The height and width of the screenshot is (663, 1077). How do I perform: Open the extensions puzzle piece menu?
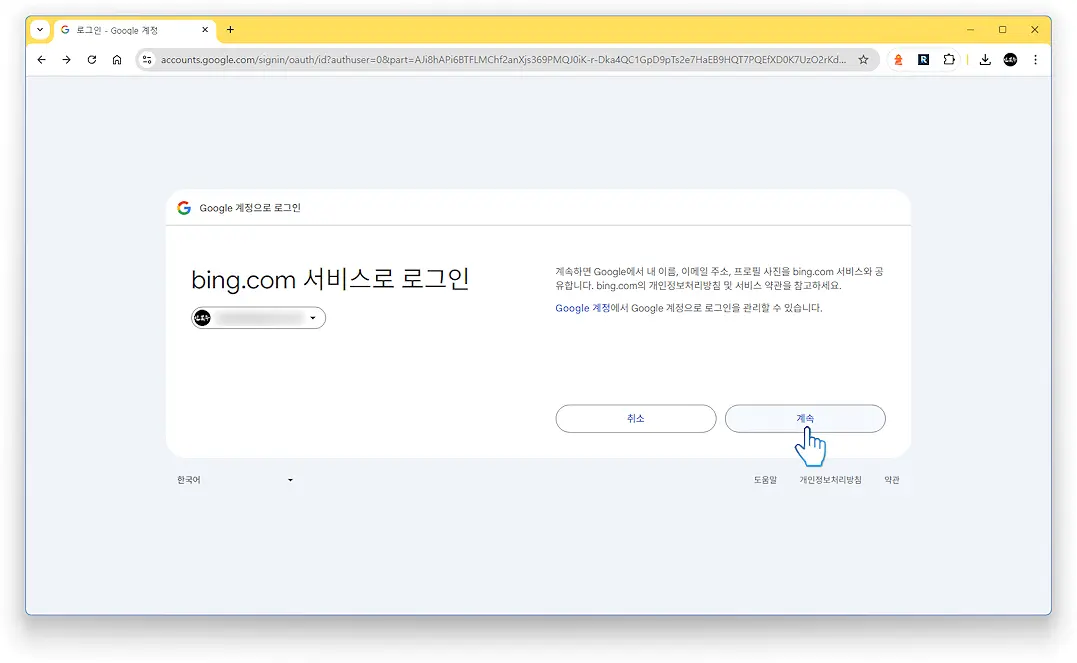coord(948,59)
